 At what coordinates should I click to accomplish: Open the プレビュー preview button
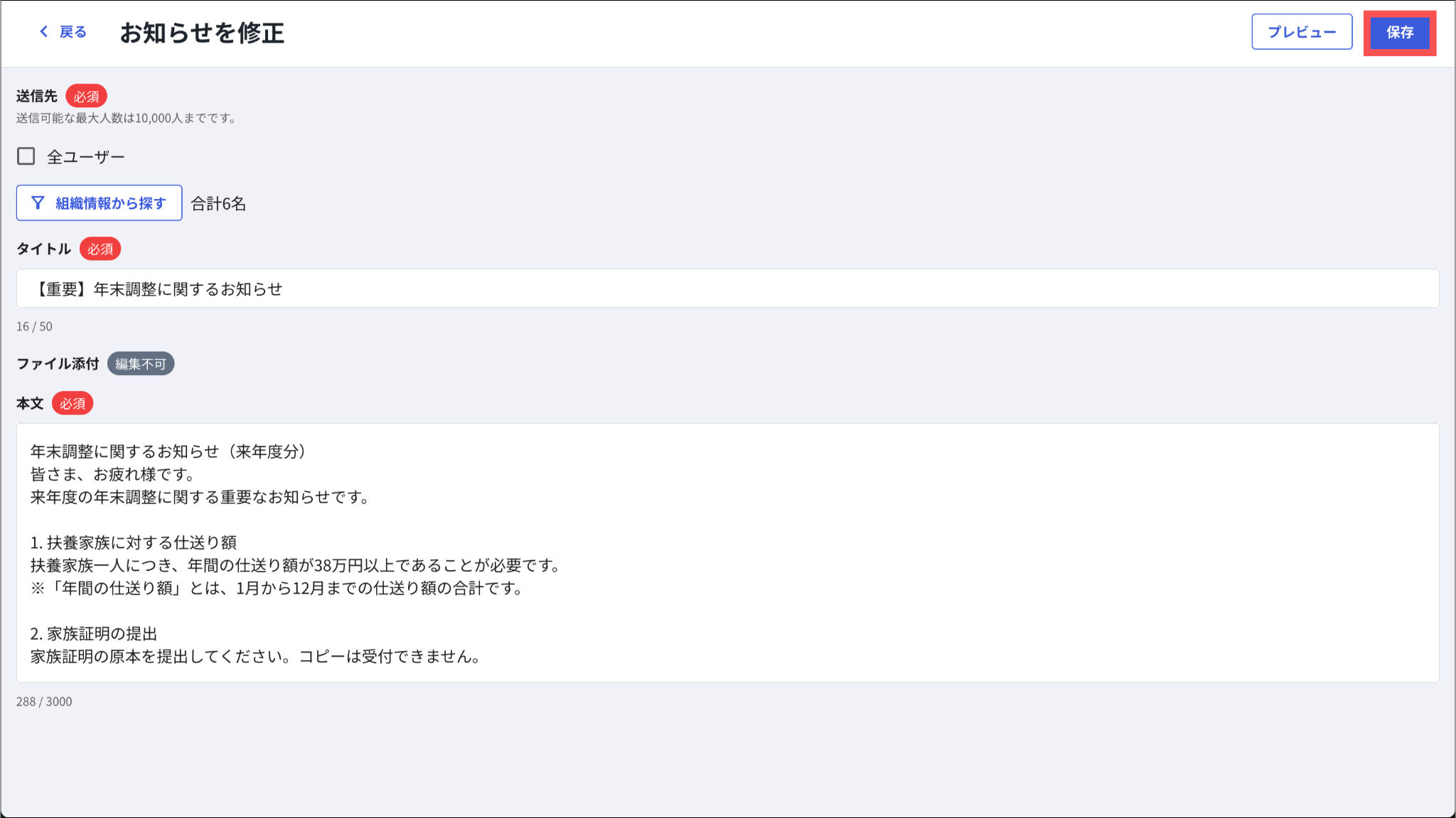coord(1302,32)
